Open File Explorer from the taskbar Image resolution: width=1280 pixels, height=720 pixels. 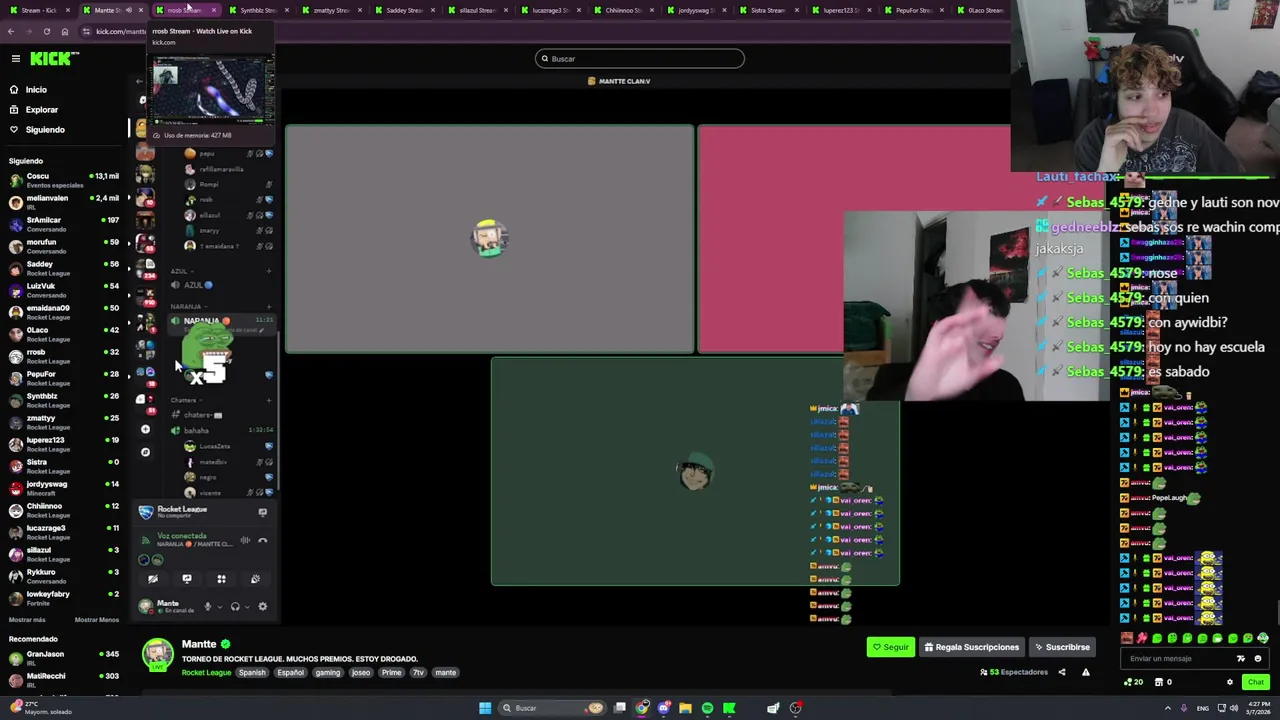click(685, 708)
